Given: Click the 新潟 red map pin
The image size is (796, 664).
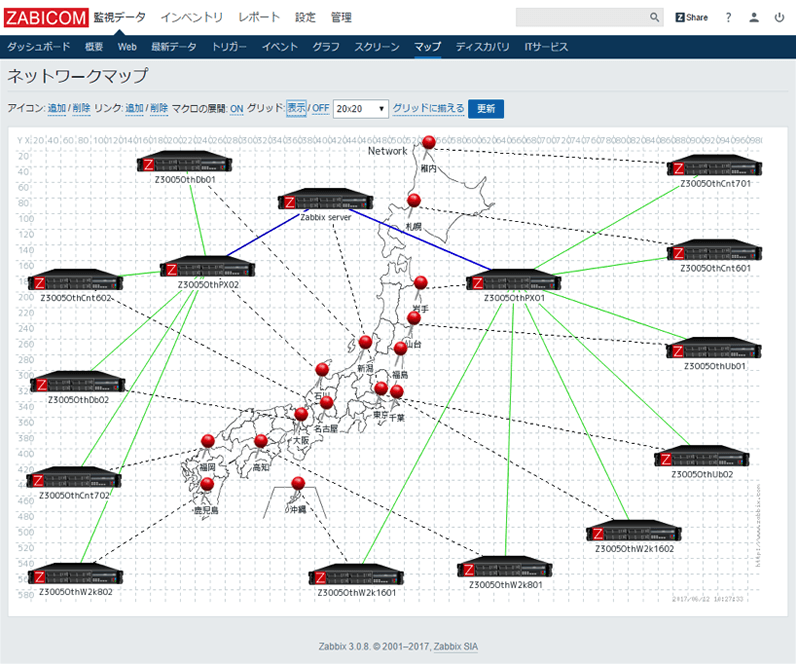Looking at the screenshot, I should tap(366, 342).
